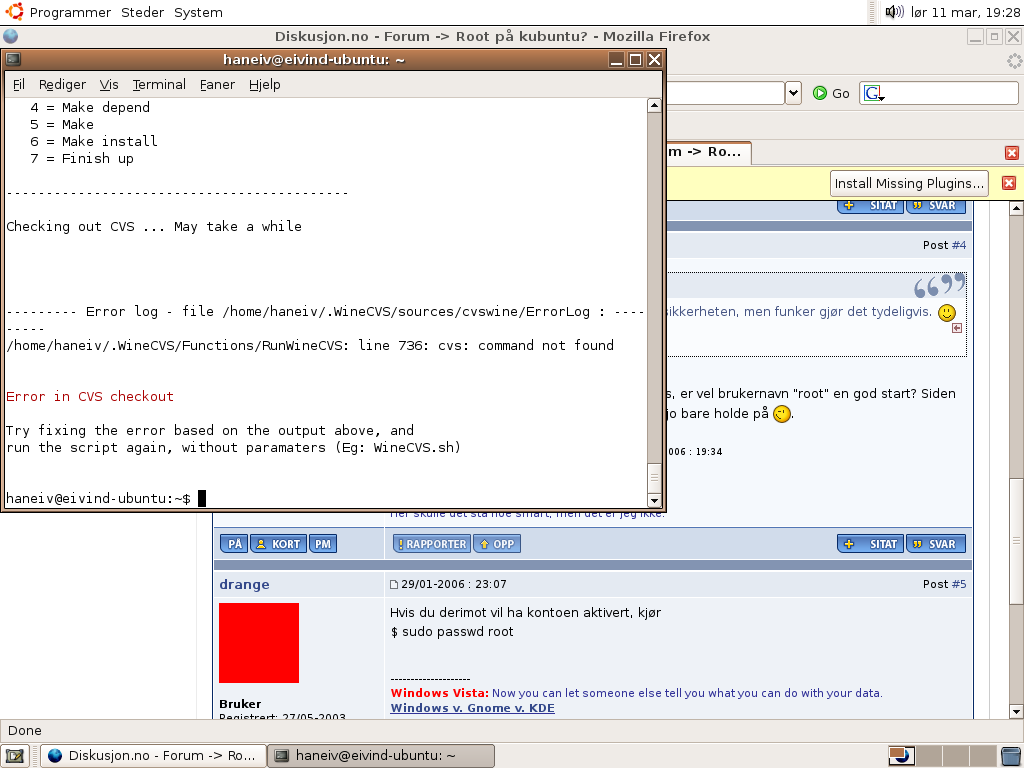Switch to Diskusjon.no Firefox taskbar button
This screenshot has width=1024, height=768.
click(153, 756)
